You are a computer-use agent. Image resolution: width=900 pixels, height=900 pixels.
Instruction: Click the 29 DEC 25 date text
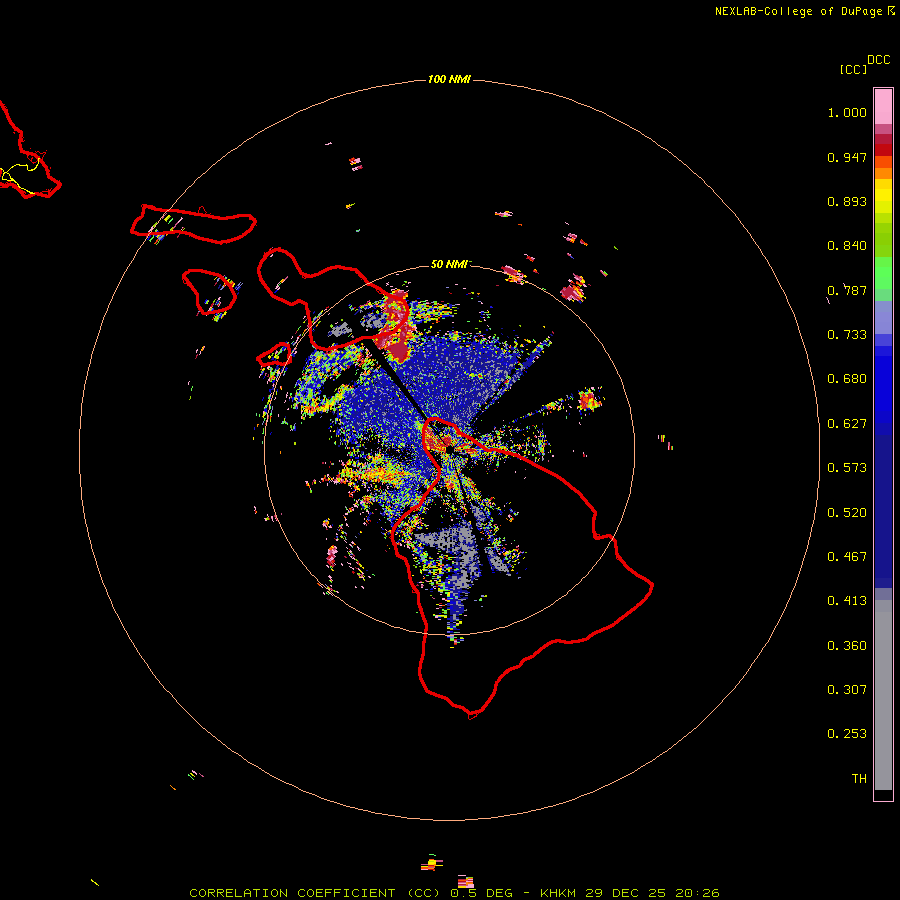point(625,893)
